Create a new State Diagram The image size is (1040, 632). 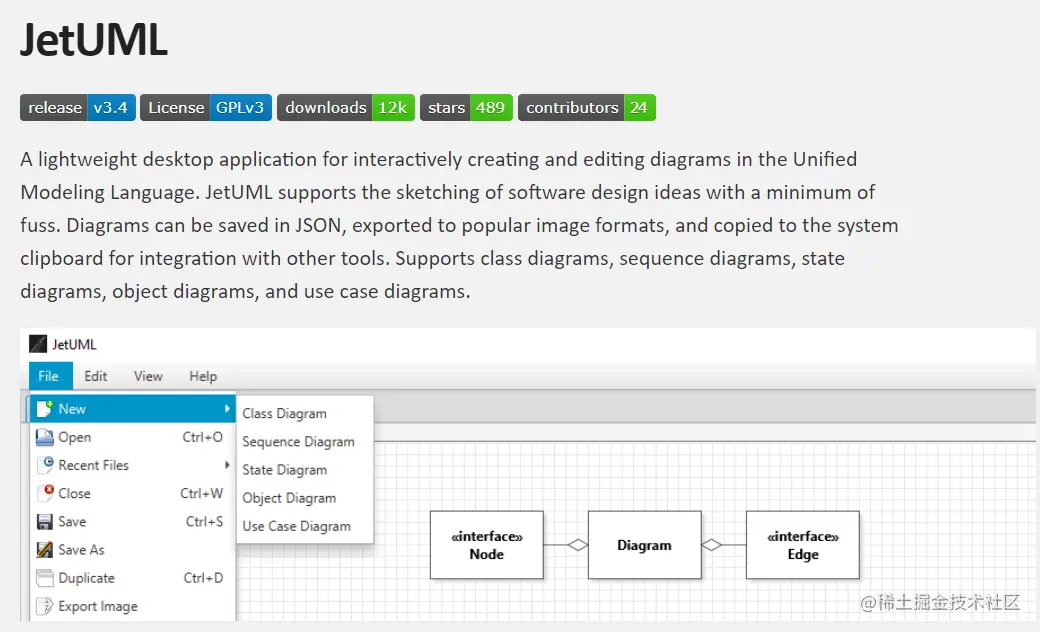click(304, 470)
